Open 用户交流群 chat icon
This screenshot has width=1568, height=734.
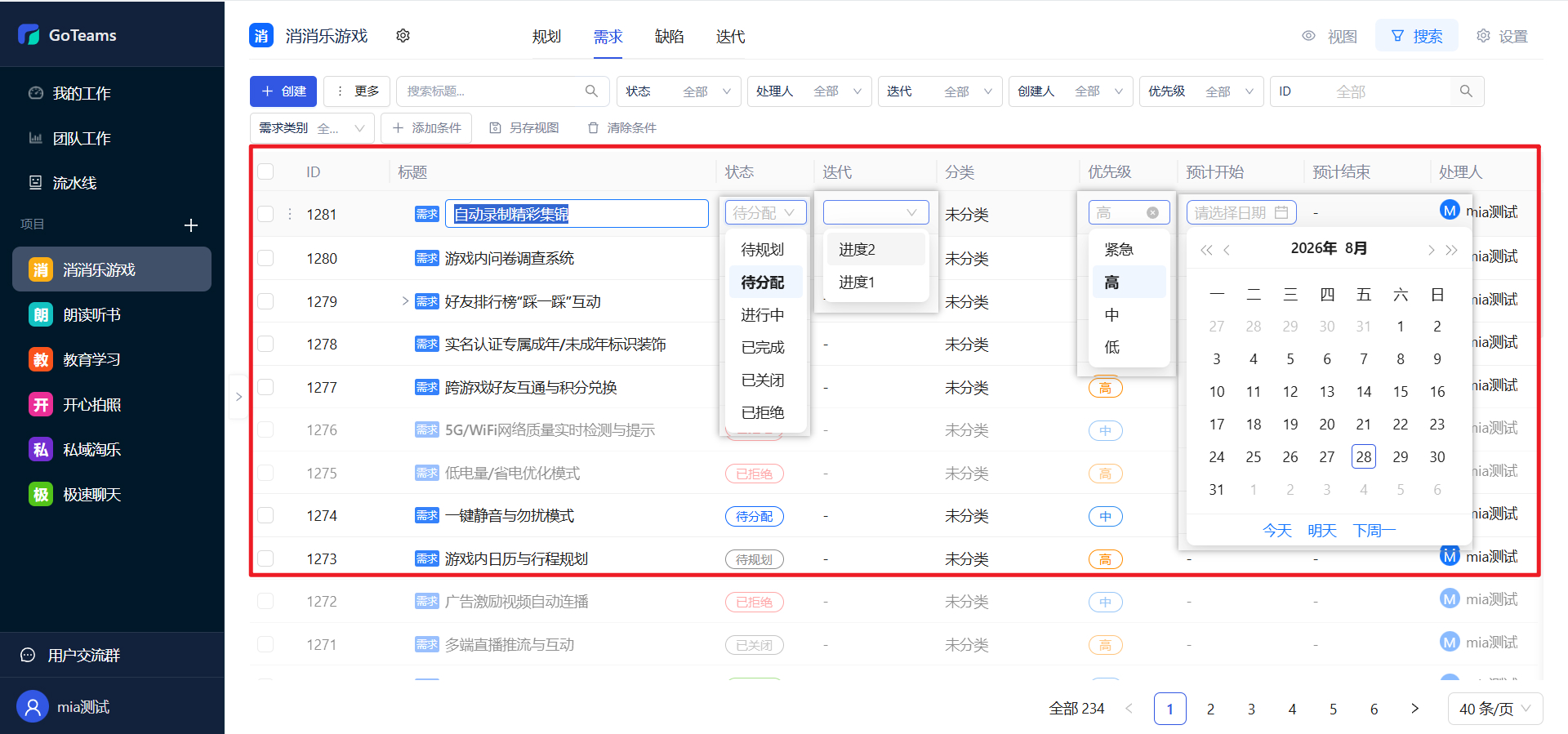[28, 655]
